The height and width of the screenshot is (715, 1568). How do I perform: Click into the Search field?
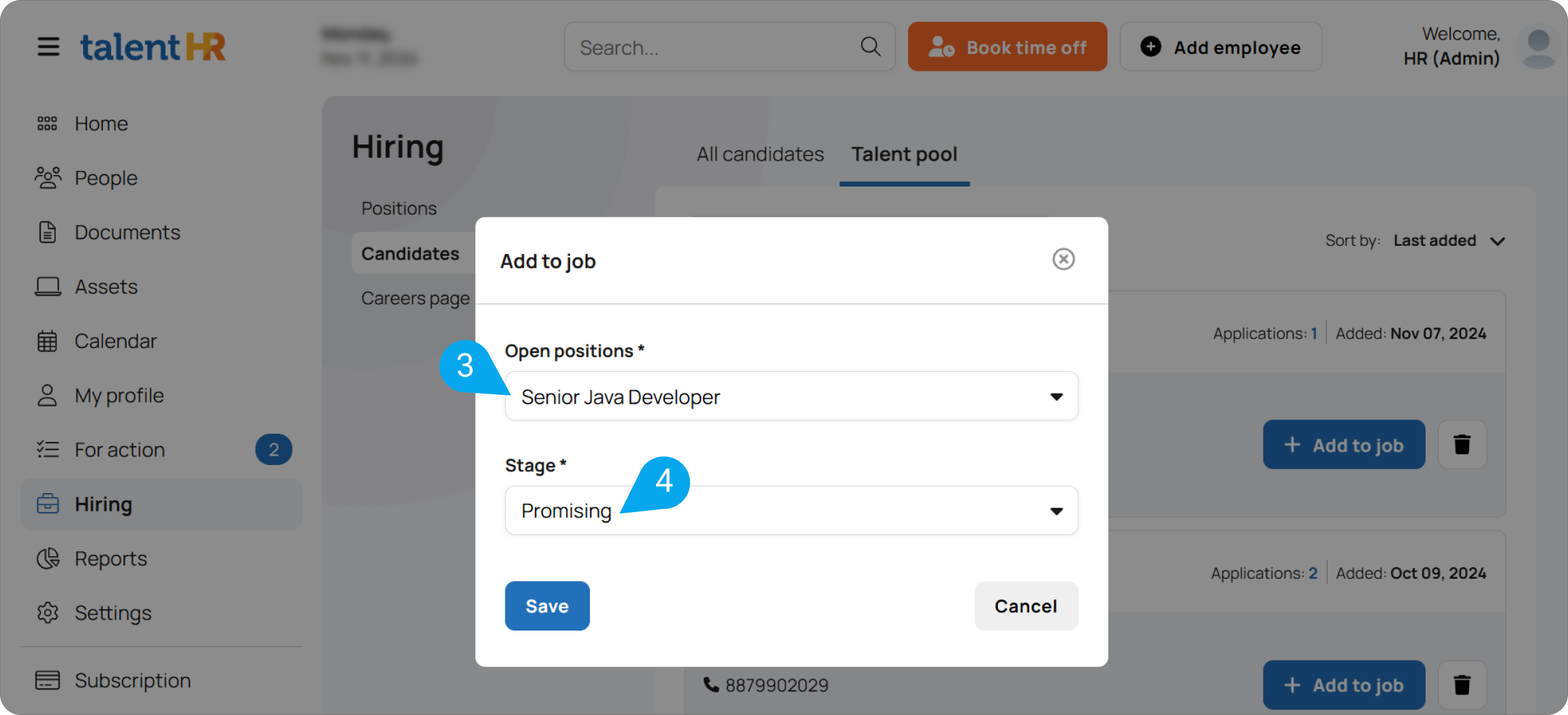[715, 47]
